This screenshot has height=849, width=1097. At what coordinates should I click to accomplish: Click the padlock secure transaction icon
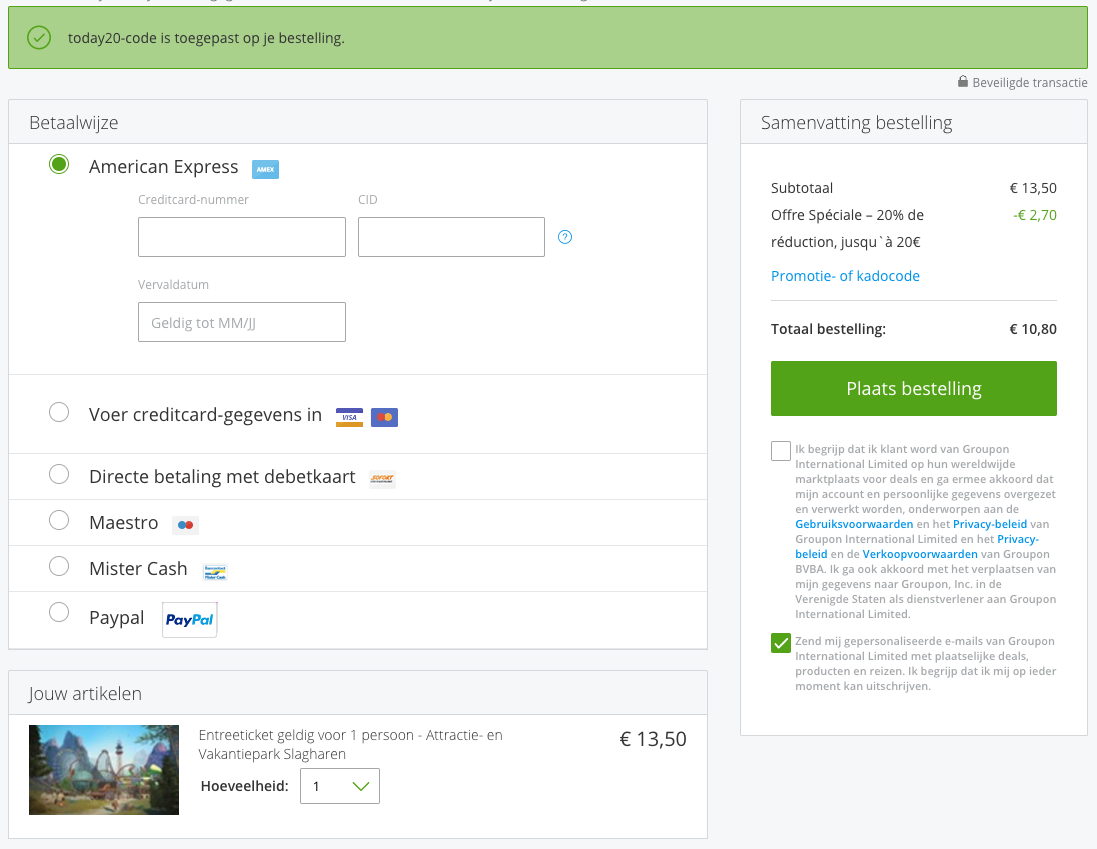[963, 82]
